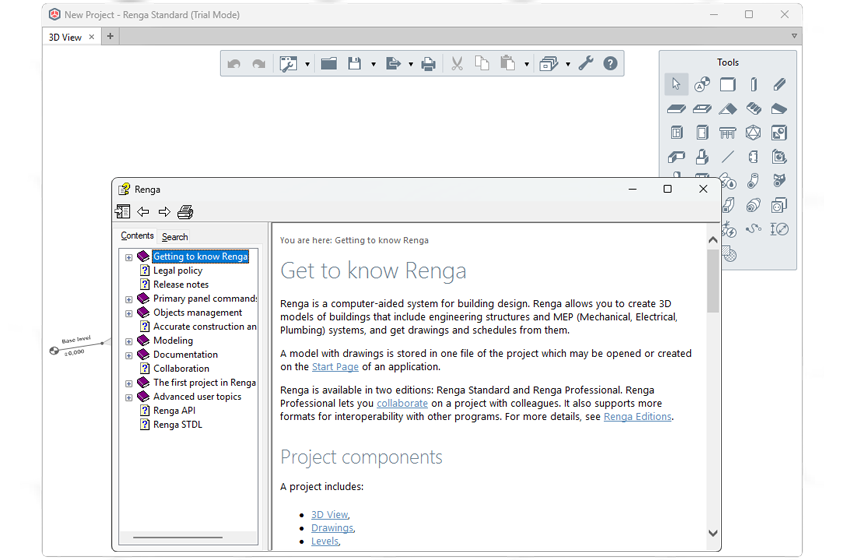Expand Getting to know Renga node
The width and height of the screenshot is (850, 560).
128,258
